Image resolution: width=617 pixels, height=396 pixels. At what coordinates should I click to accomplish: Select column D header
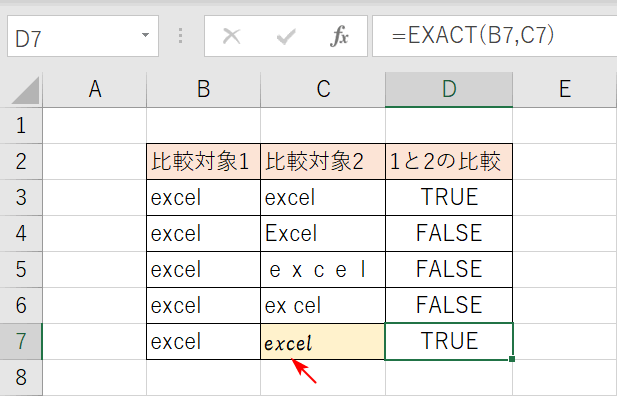pyautogui.click(x=449, y=90)
